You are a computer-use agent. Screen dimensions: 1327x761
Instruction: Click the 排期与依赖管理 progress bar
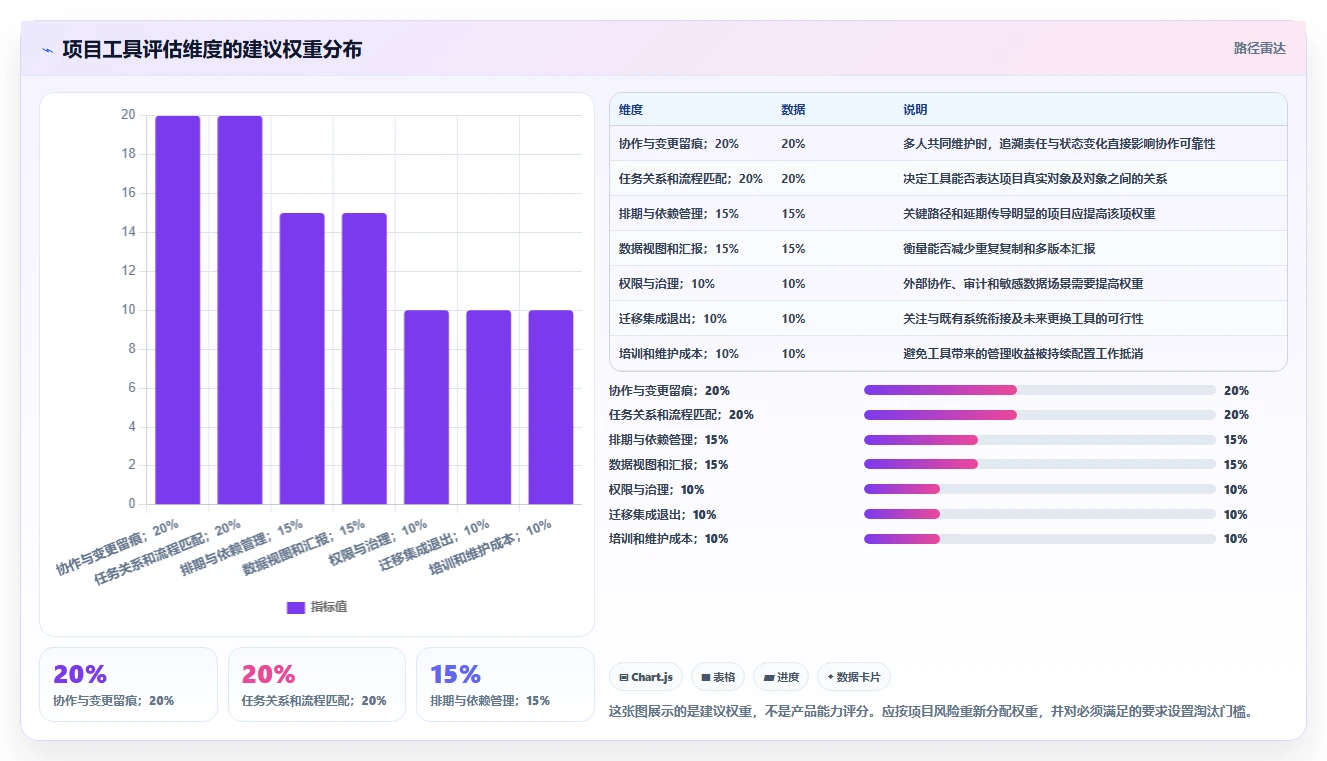point(1040,439)
